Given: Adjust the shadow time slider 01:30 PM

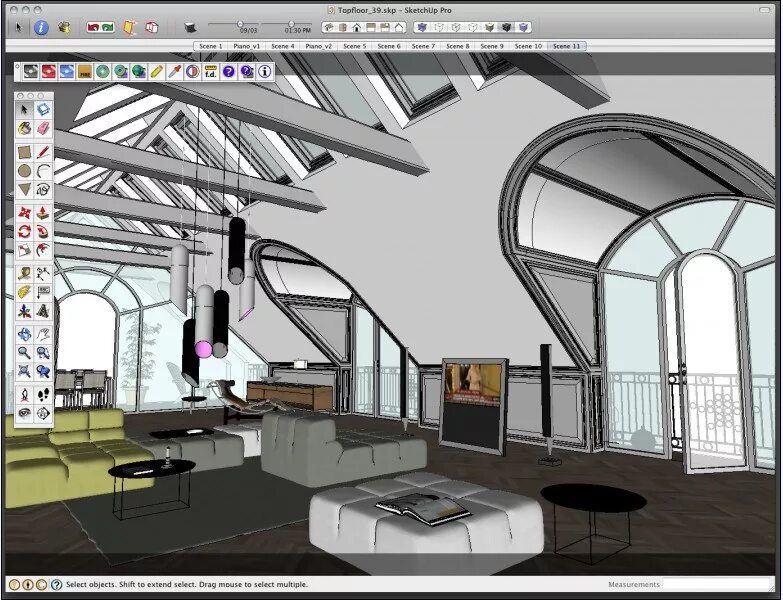Looking at the screenshot, I should click(291, 24).
